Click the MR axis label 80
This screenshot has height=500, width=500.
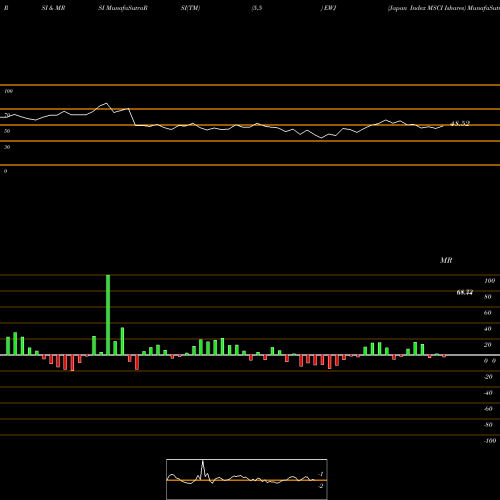[x=488, y=297]
